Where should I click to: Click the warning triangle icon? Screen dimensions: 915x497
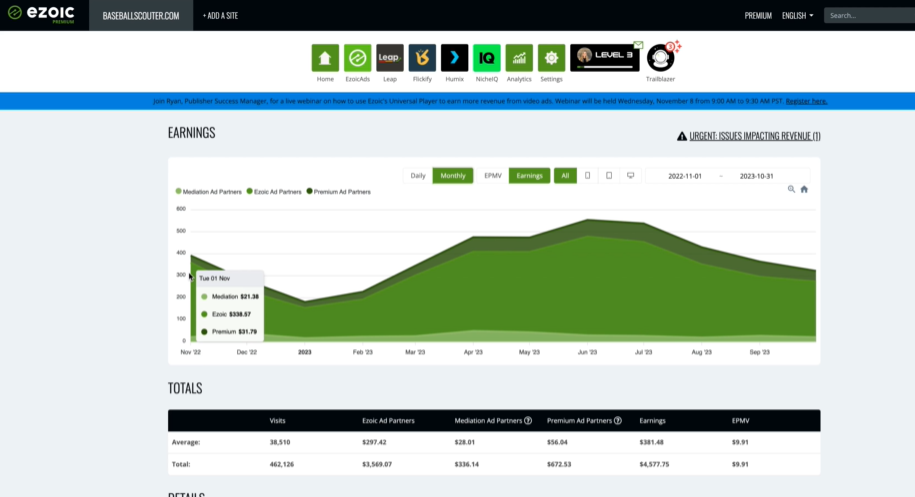(682, 136)
